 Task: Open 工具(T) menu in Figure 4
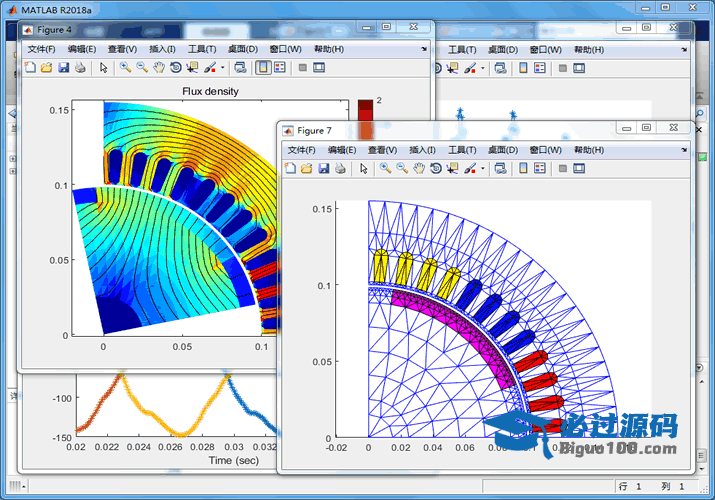[202, 49]
